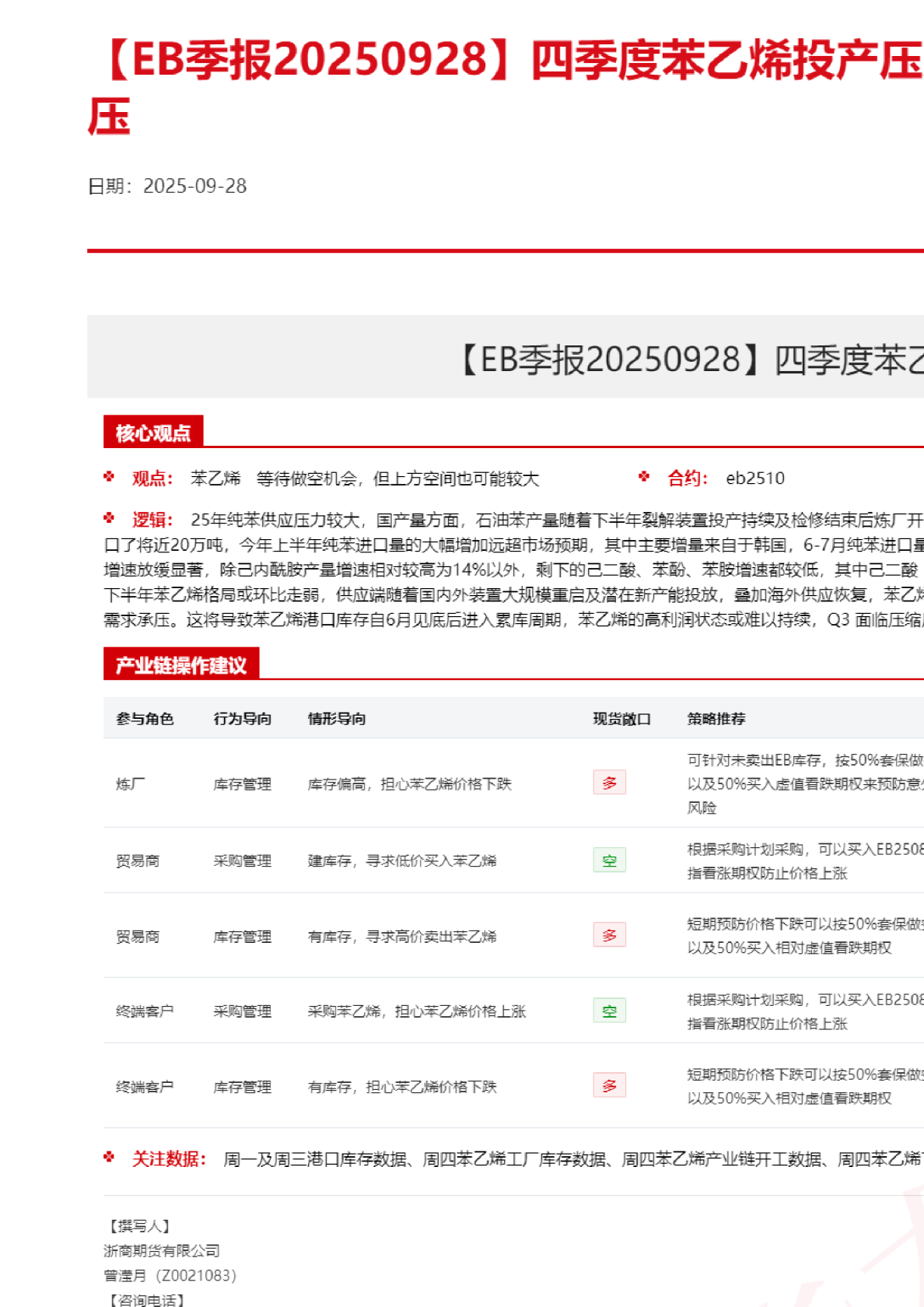
Task: Click the red diamond bullet before 逻辑
Action: 109,518
